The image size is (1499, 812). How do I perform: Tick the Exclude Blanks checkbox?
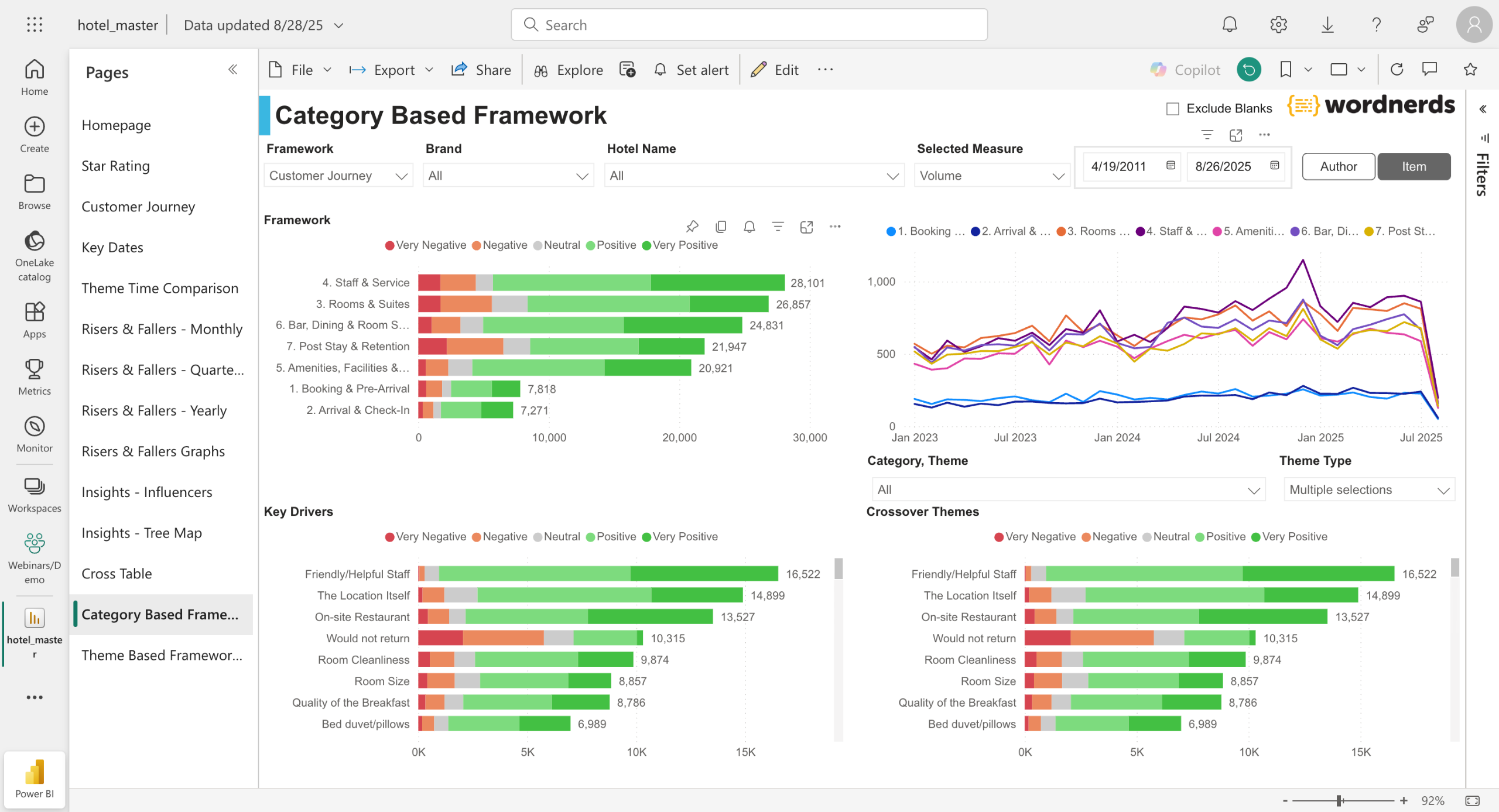pyautogui.click(x=1172, y=109)
